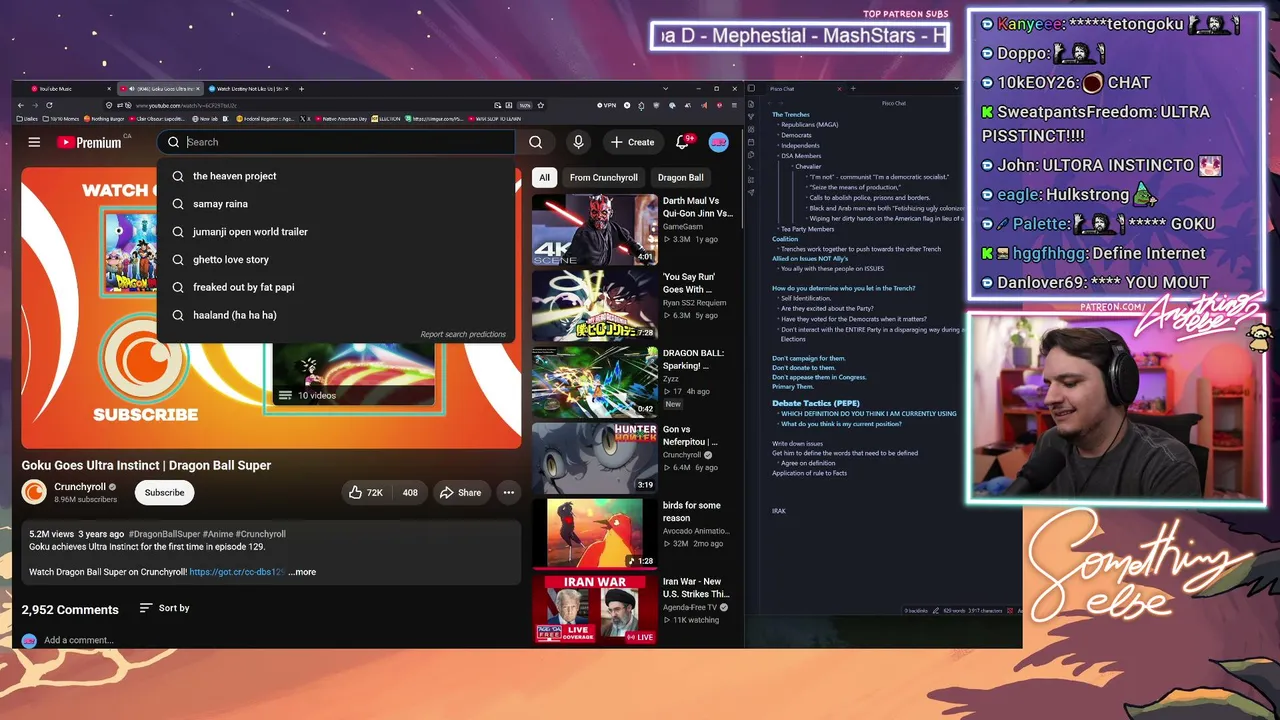This screenshot has height=720, width=1280.
Task: Subscribe to the Crunchyroll channel
Action: tap(164, 492)
